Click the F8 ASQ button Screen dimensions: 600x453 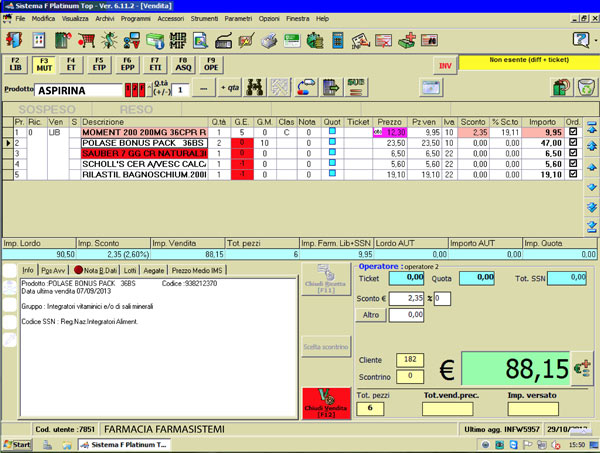tap(183, 64)
